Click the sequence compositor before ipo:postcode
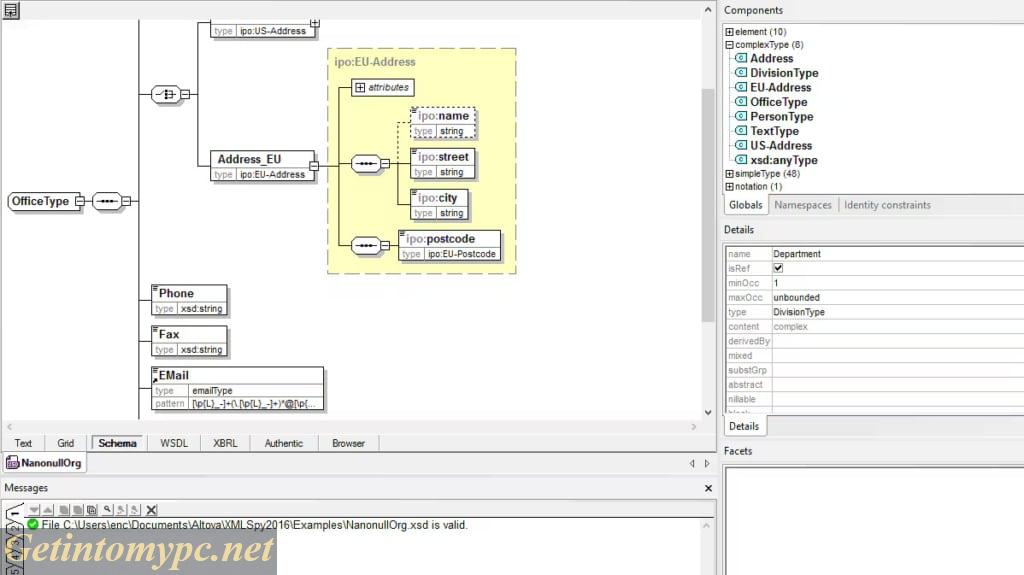The image size is (1024, 575). [364, 245]
